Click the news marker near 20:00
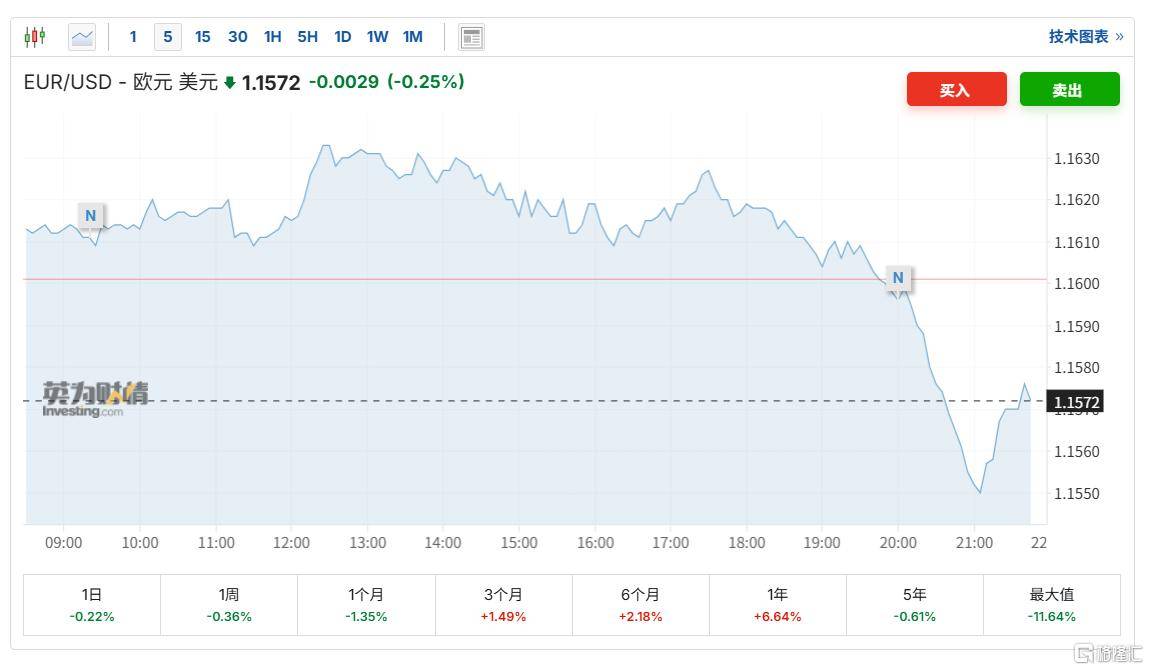1149x670 pixels. click(898, 278)
